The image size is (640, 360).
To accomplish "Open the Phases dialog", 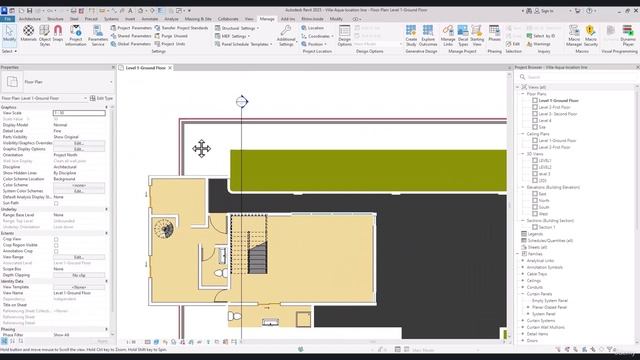I will [494, 33].
